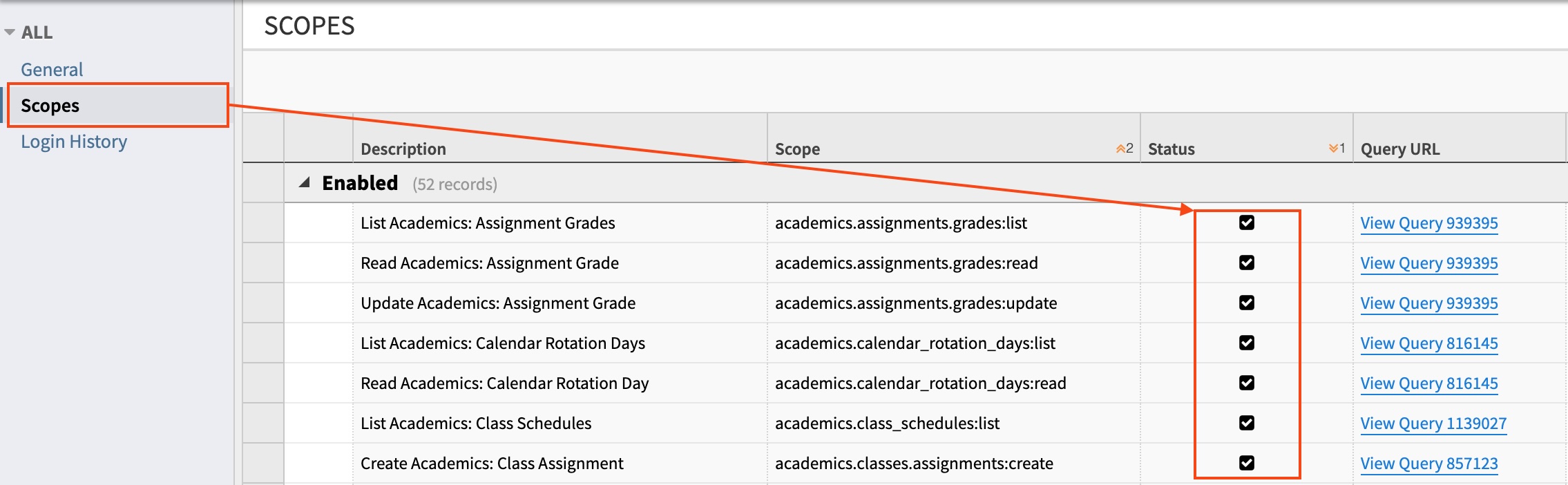
Task: Open View Query 1139027 link
Action: tap(1433, 424)
